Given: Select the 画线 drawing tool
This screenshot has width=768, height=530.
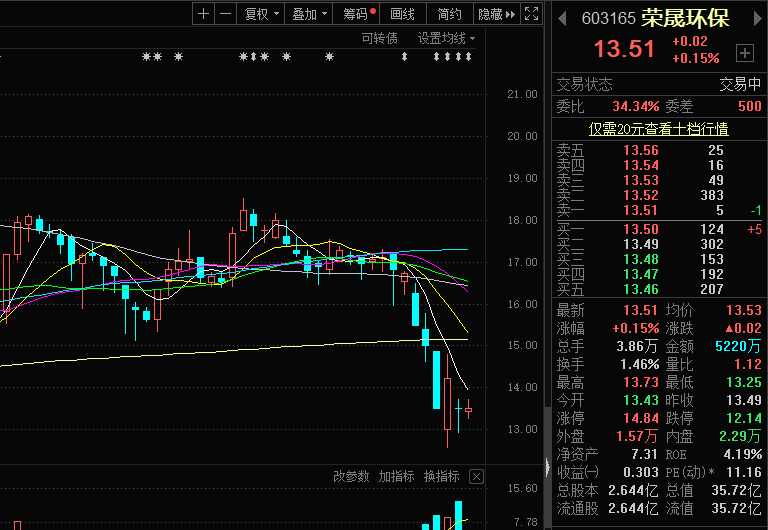Looking at the screenshot, I should click(x=402, y=14).
